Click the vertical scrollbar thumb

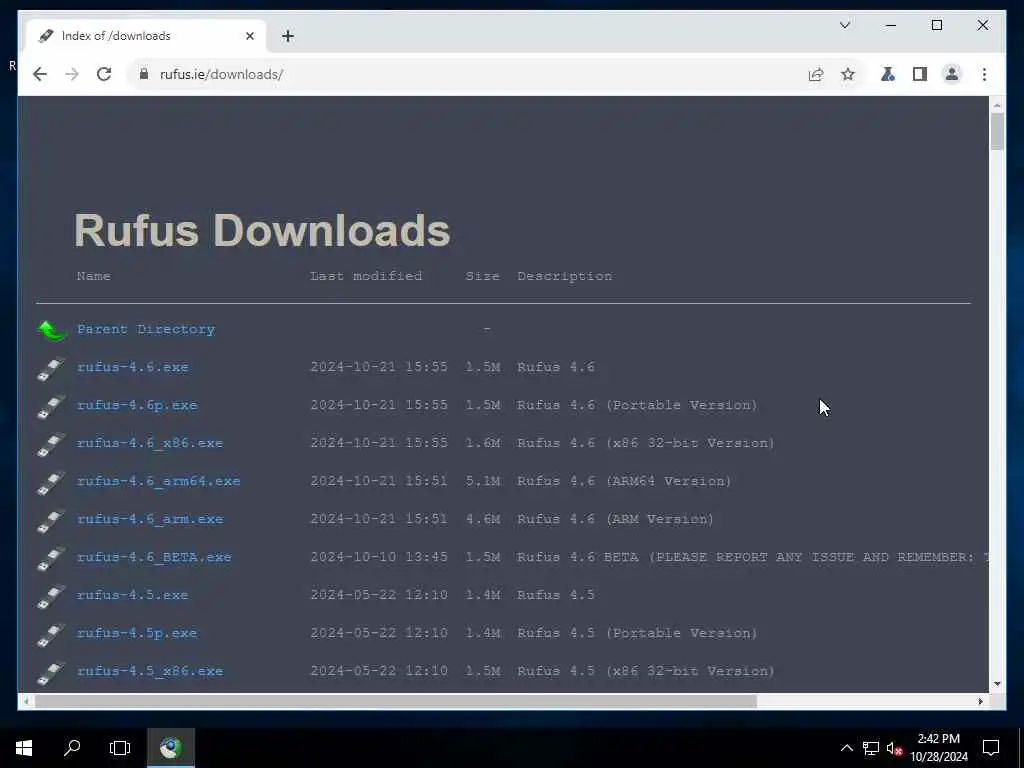click(x=997, y=131)
